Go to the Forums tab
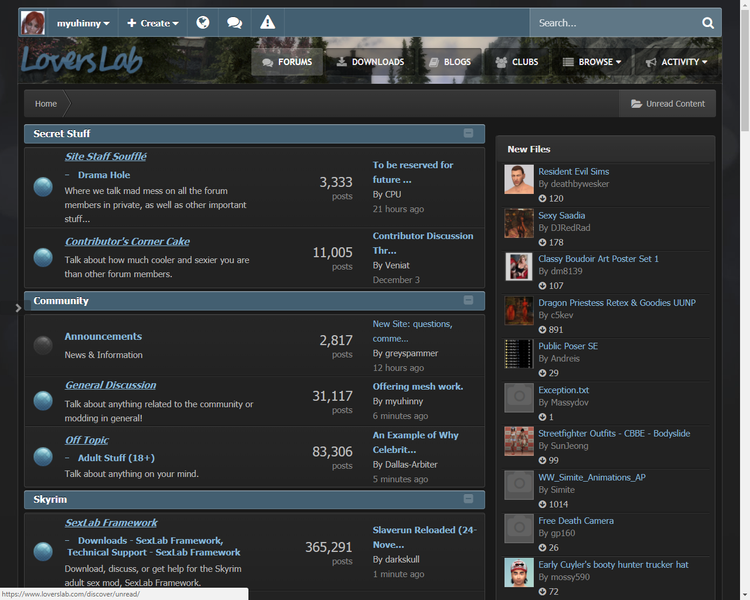The image size is (750, 600). coord(287,62)
